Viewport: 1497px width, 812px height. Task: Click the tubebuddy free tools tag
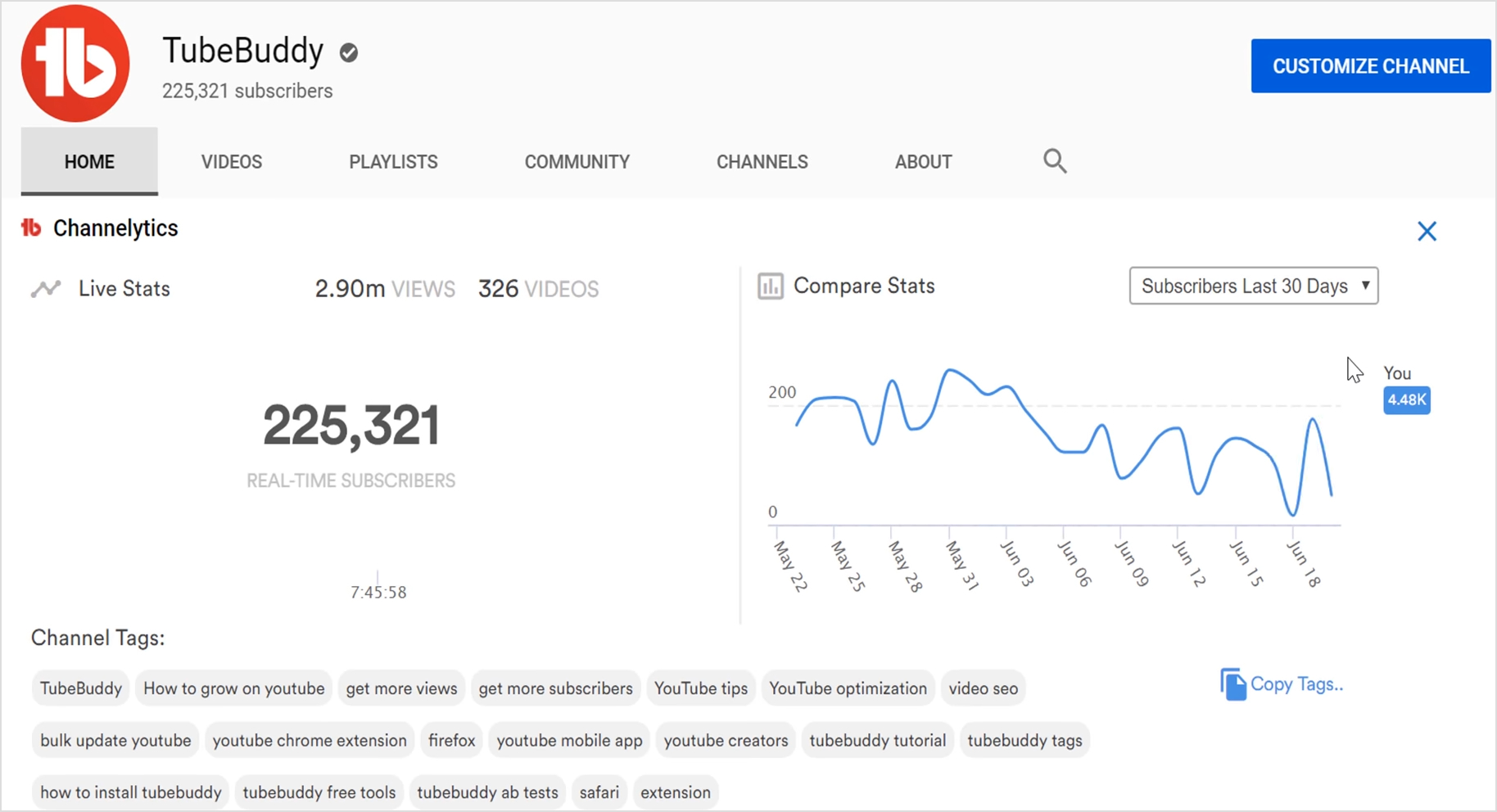319,793
